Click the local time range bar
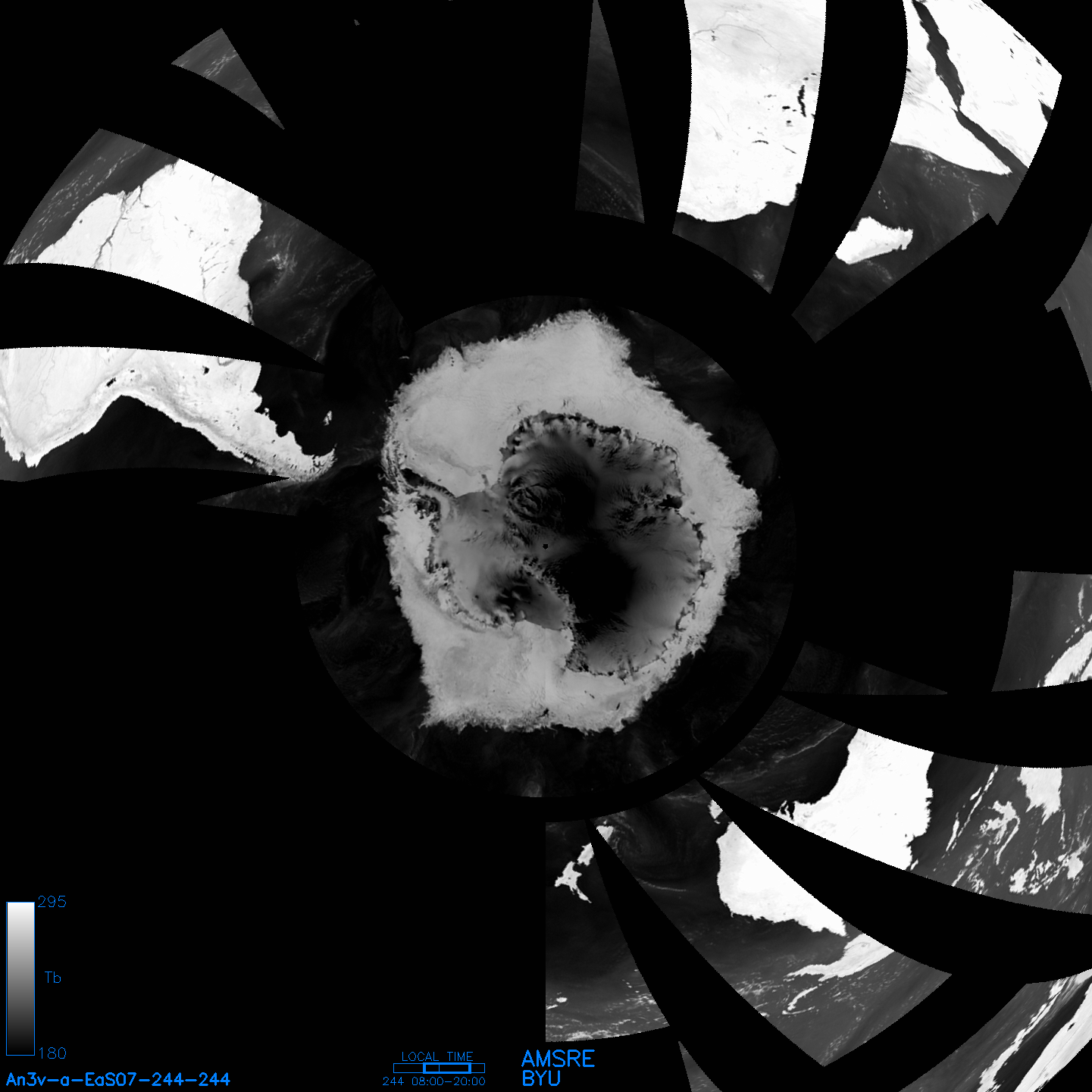 (x=439, y=1068)
